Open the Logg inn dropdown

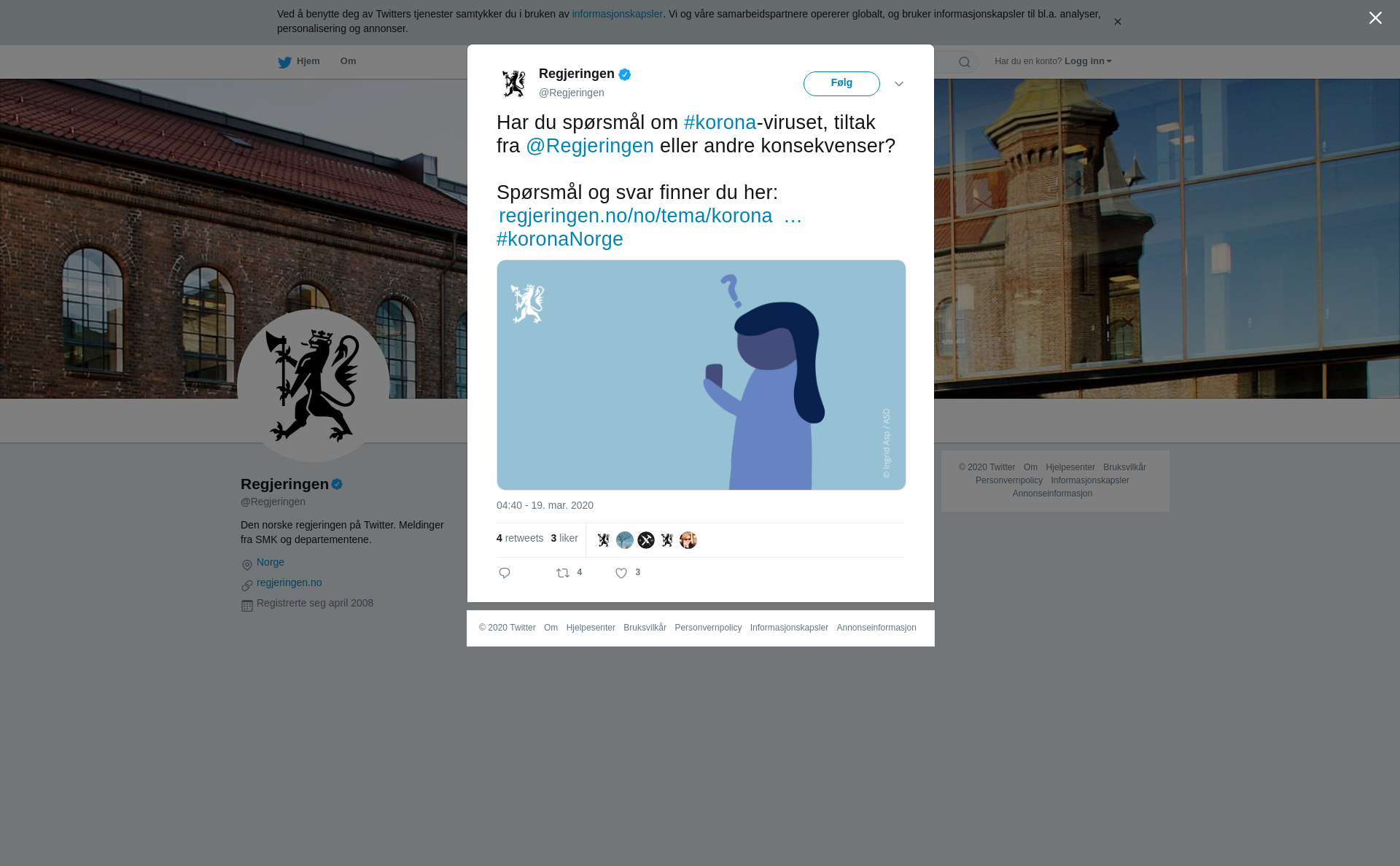click(x=1088, y=61)
